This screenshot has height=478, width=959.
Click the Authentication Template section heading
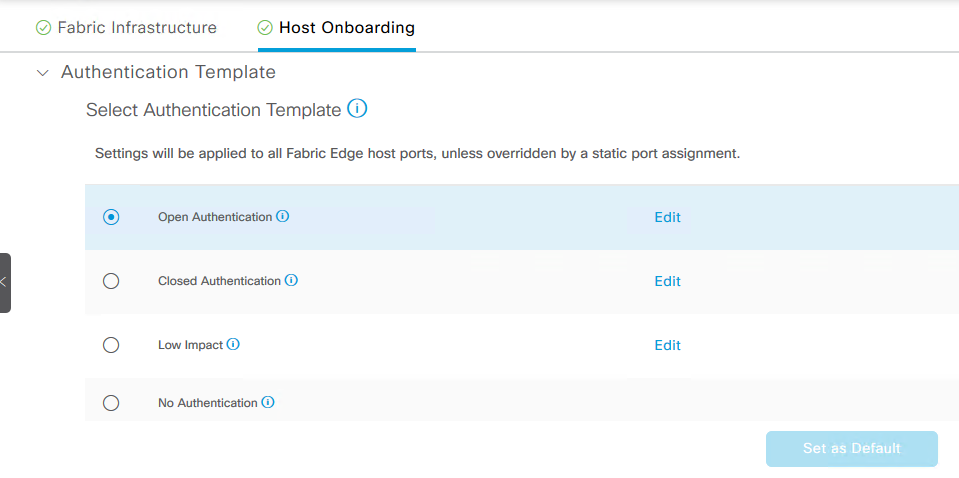coord(168,72)
